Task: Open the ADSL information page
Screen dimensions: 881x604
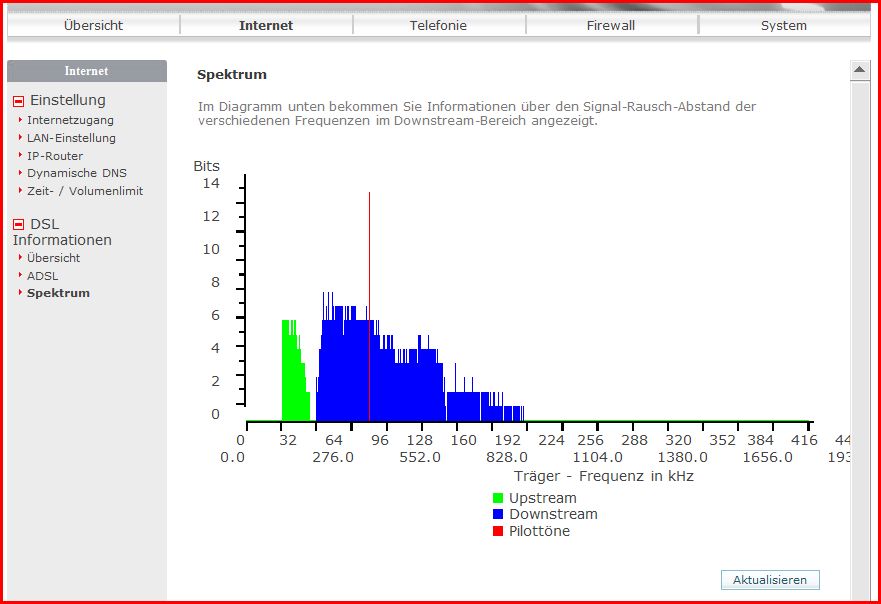Action: 43,276
